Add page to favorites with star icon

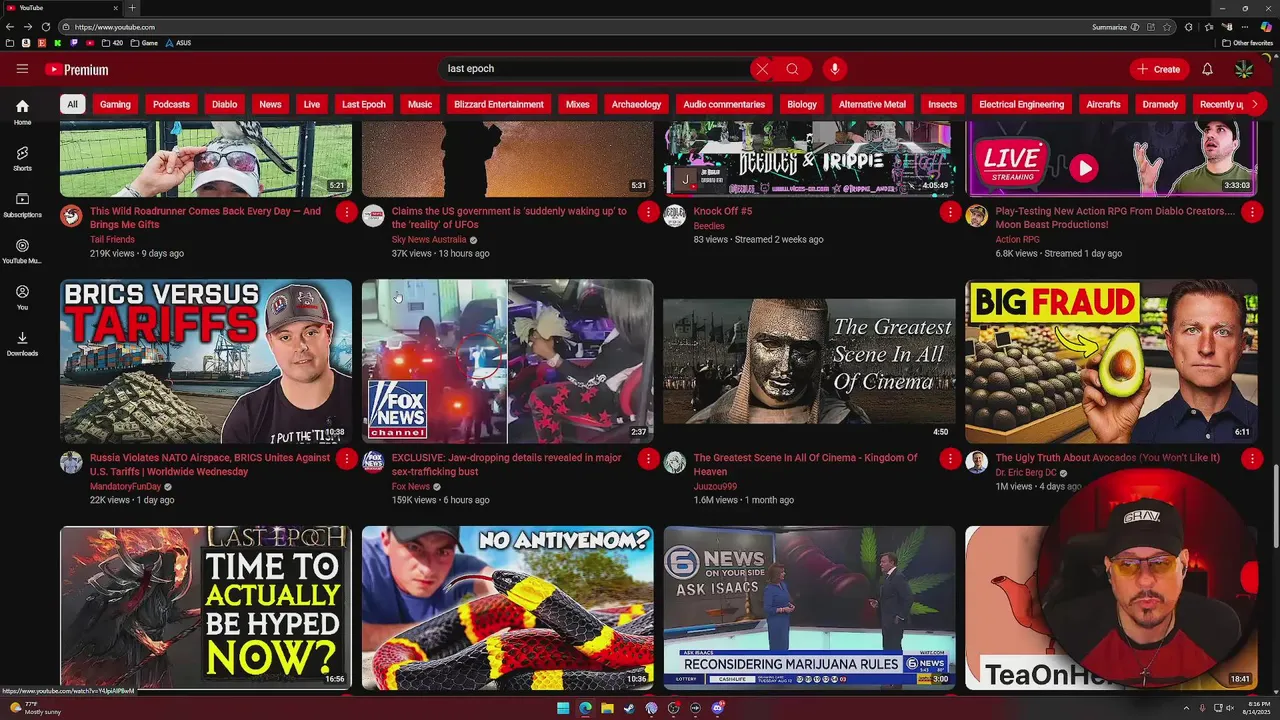tap(1166, 27)
